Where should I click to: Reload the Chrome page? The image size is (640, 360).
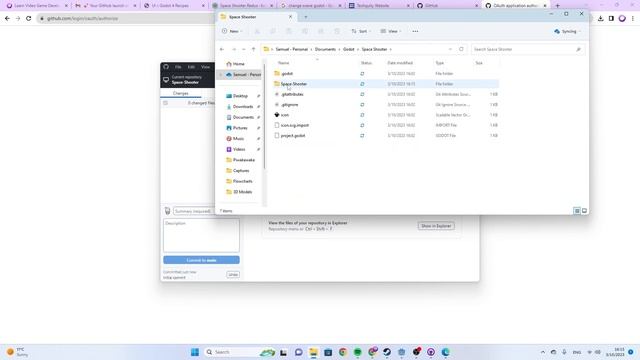29,18
